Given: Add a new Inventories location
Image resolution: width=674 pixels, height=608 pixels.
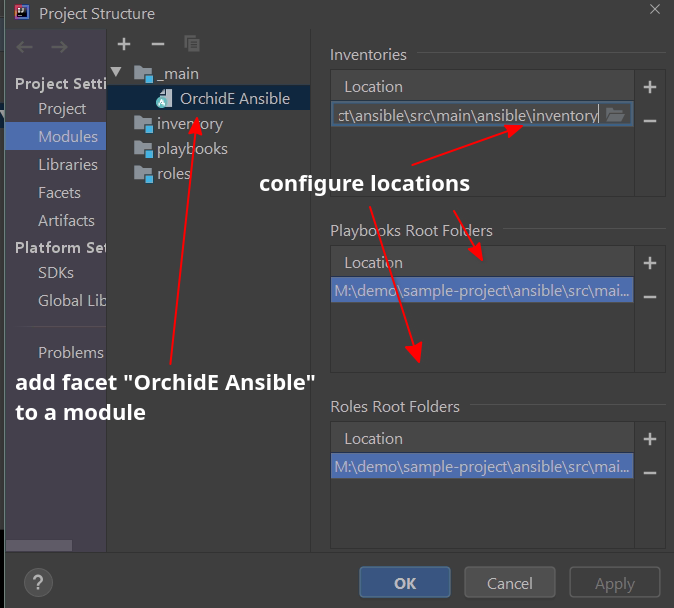Looking at the screenshot, I should click(x=650, y=87).
